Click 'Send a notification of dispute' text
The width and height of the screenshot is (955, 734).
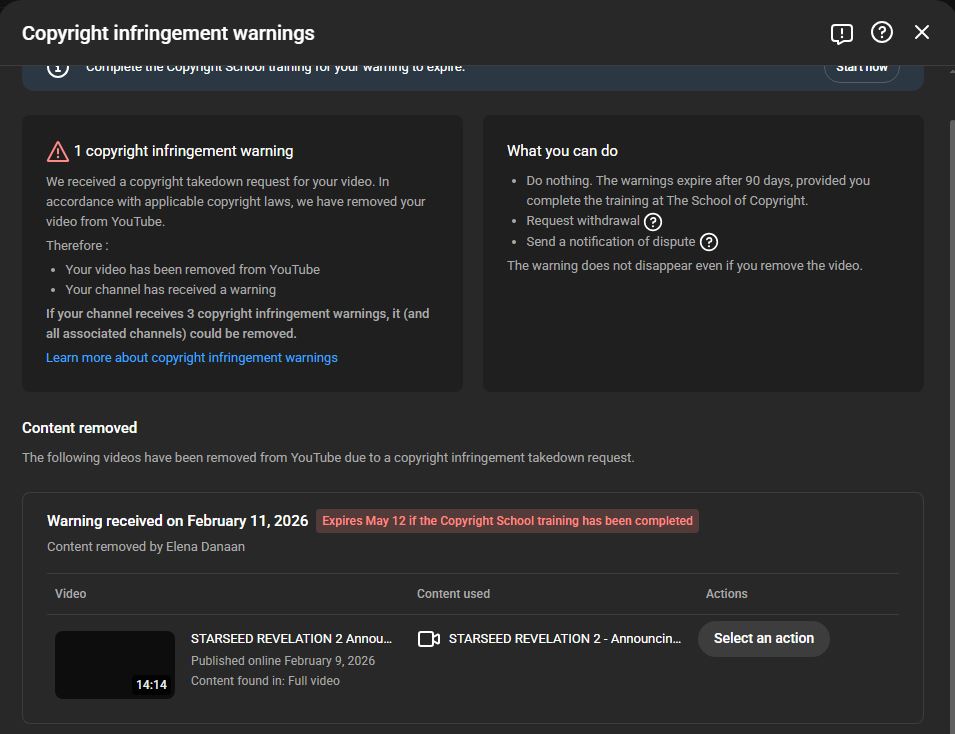[x=610, y=242]
